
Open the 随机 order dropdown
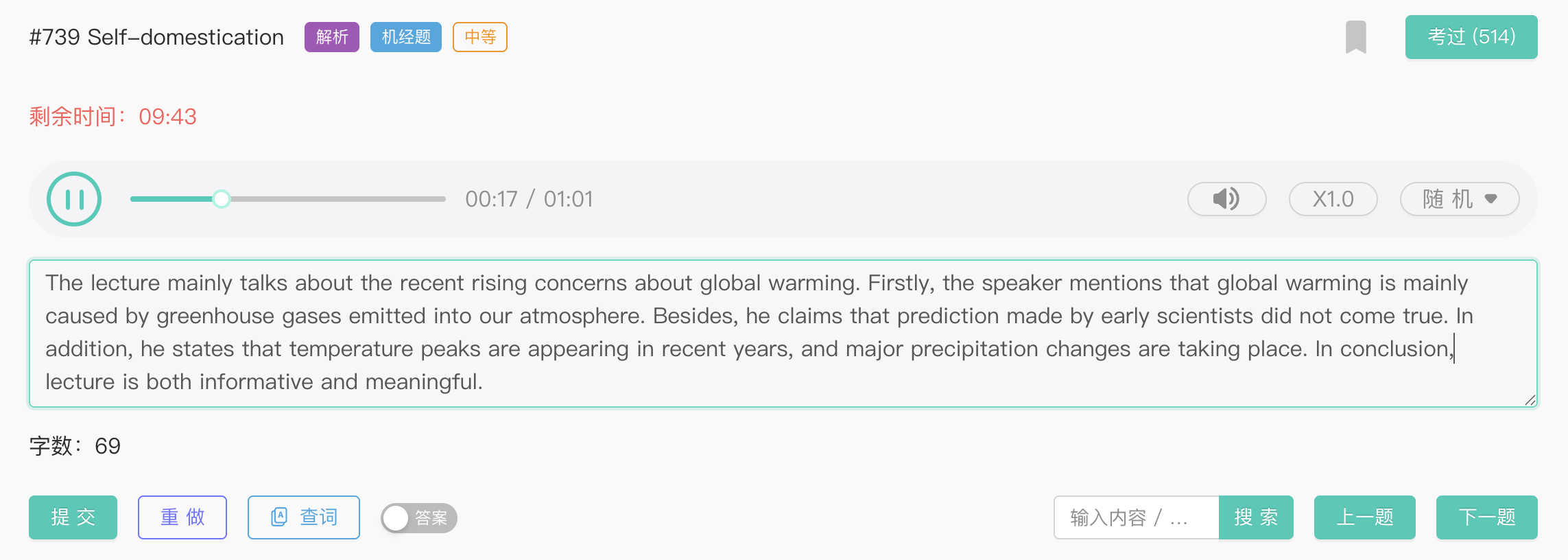(1459, 199)
